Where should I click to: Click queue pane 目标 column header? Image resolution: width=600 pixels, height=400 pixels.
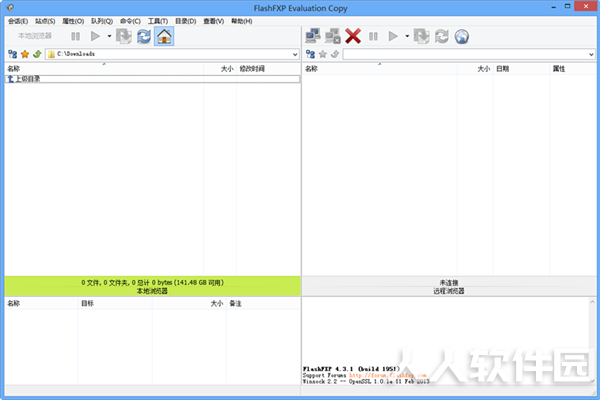(x=115, y=303)
